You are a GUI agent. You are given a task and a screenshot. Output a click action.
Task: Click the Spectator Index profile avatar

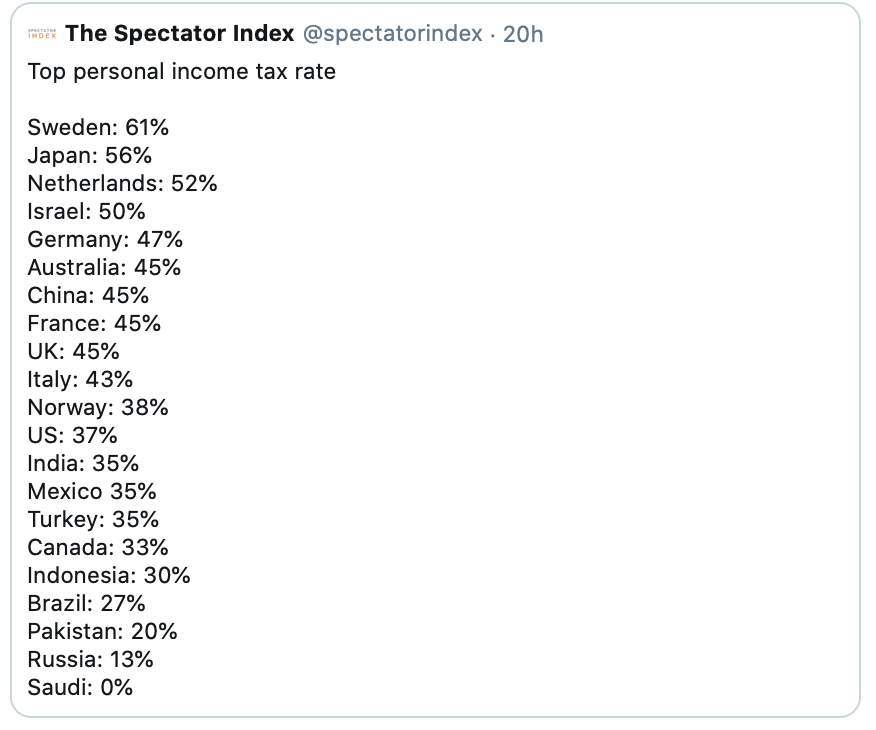pos(42,34)
